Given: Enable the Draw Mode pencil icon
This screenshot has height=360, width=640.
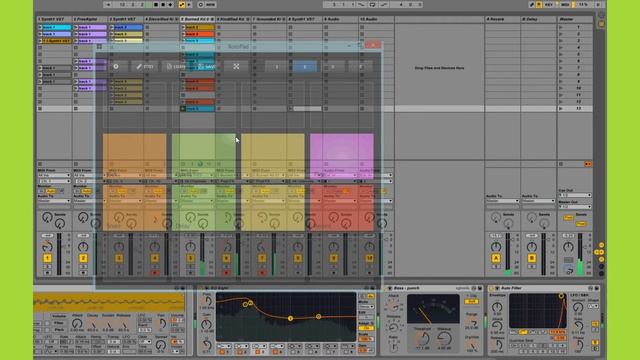Looking at the screenshot, I should click(x=532, y=4).
